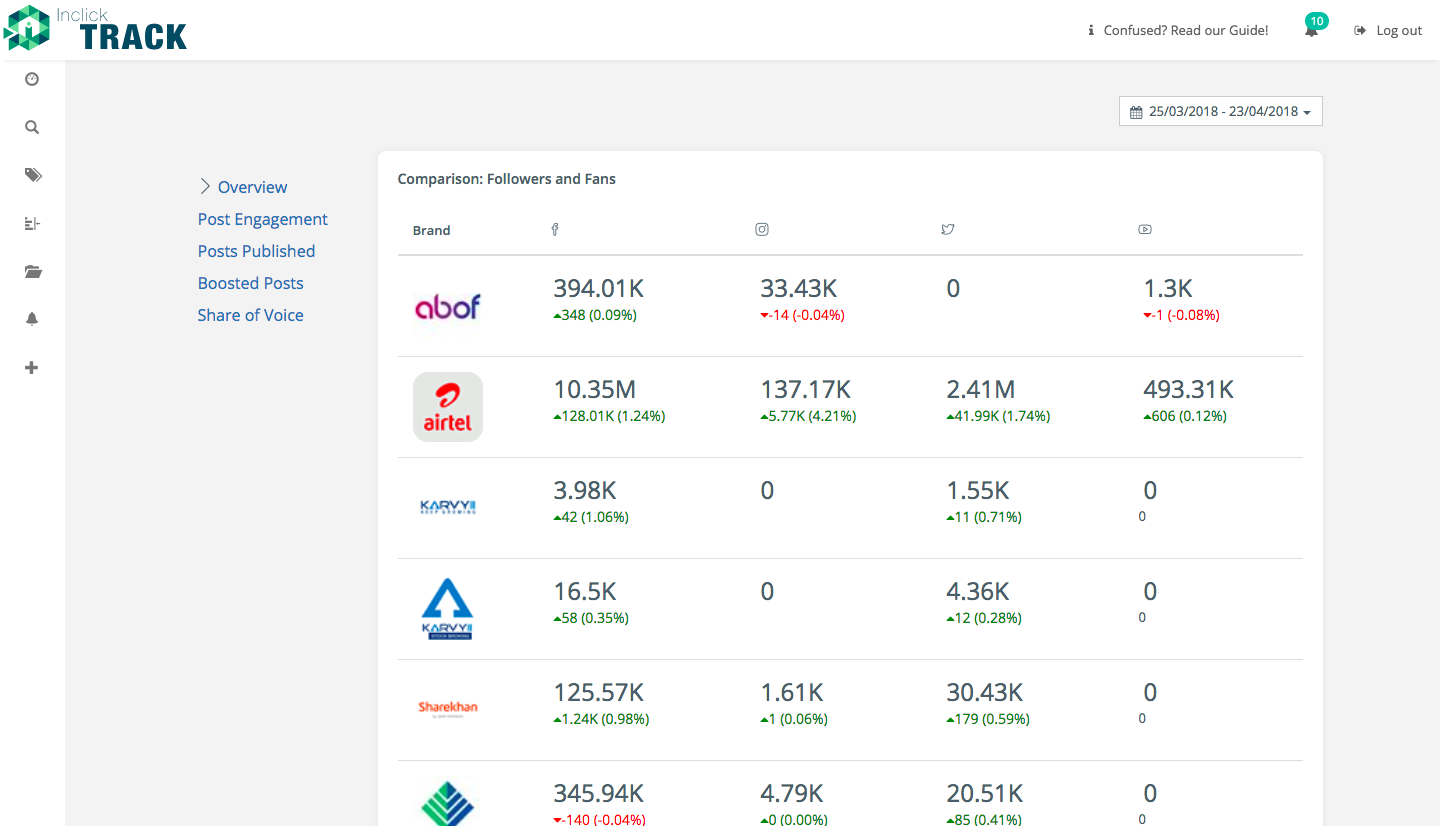
Task: Click the plus add icon in sidebar
Action: (32, 367)
